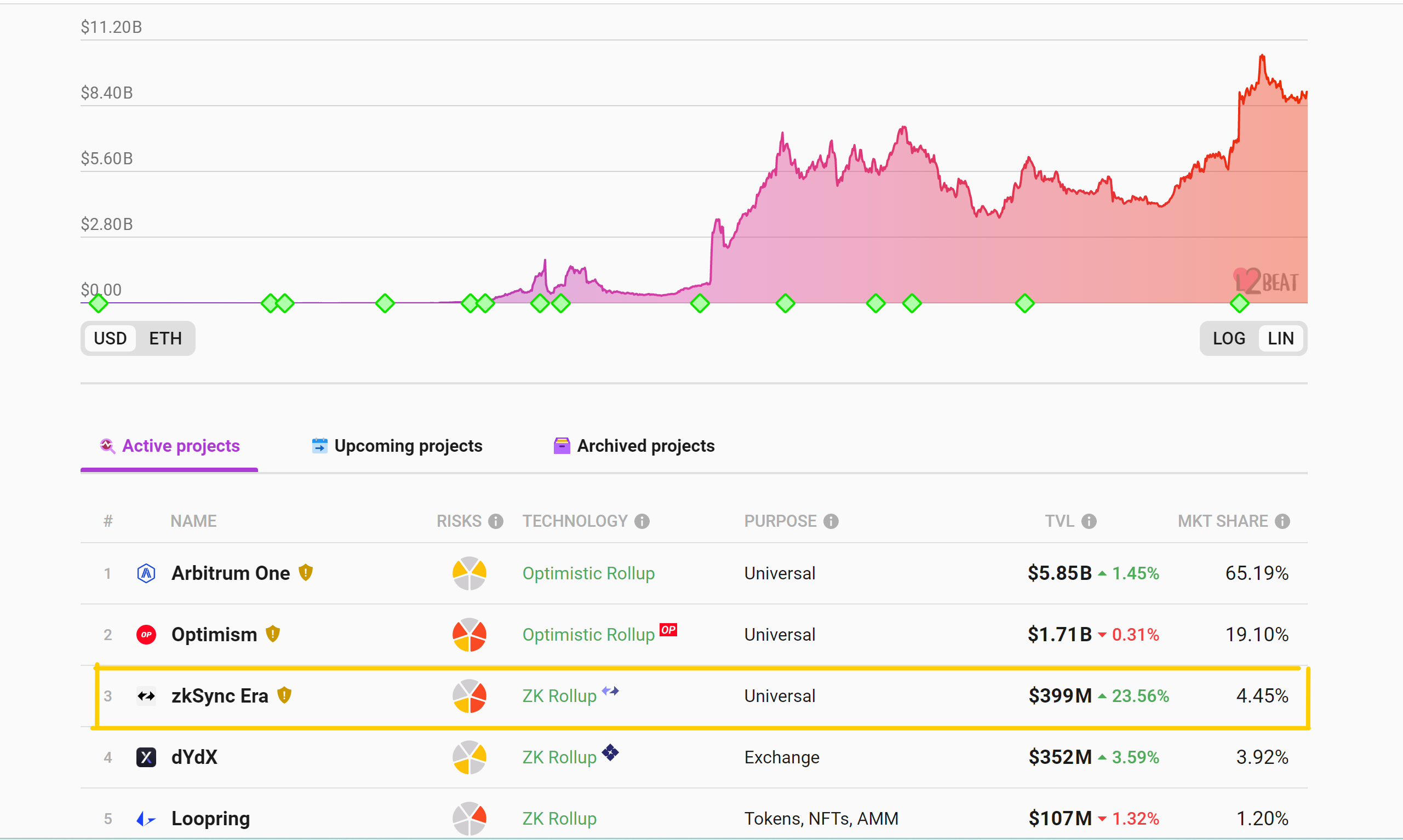Click the Loopring blue logo icon
Screen dimensions: 1403x840
146,819
